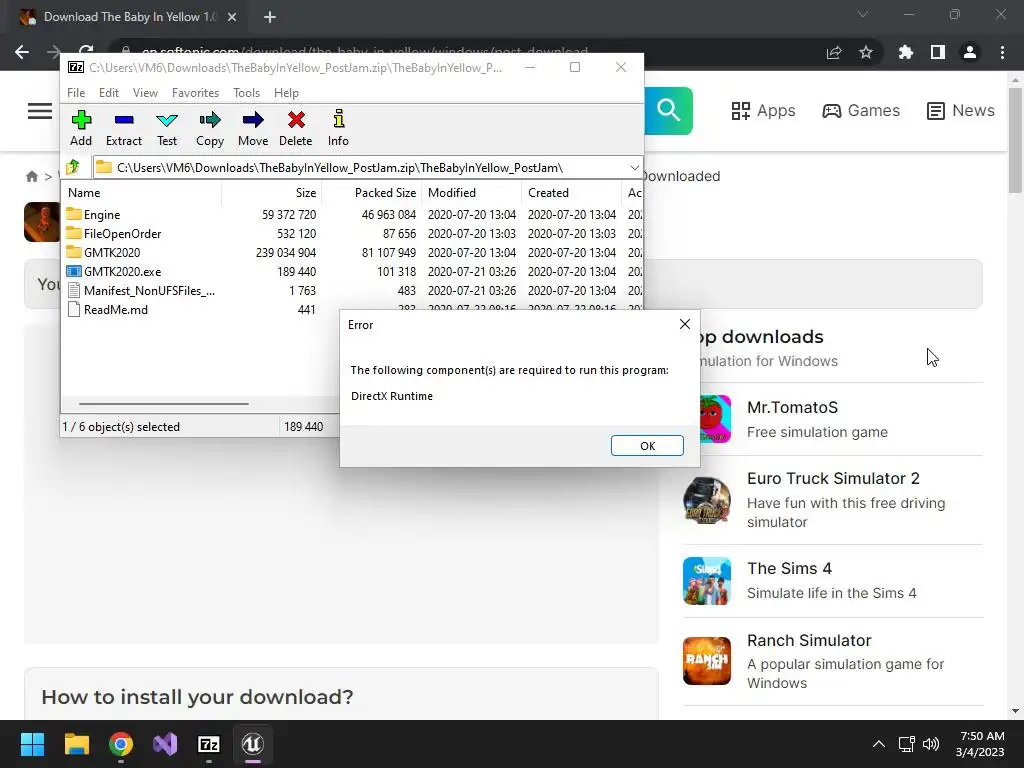Open the 7-Zip File menu
Viewport: 1024px width, 768px height.
coord(76,93)
